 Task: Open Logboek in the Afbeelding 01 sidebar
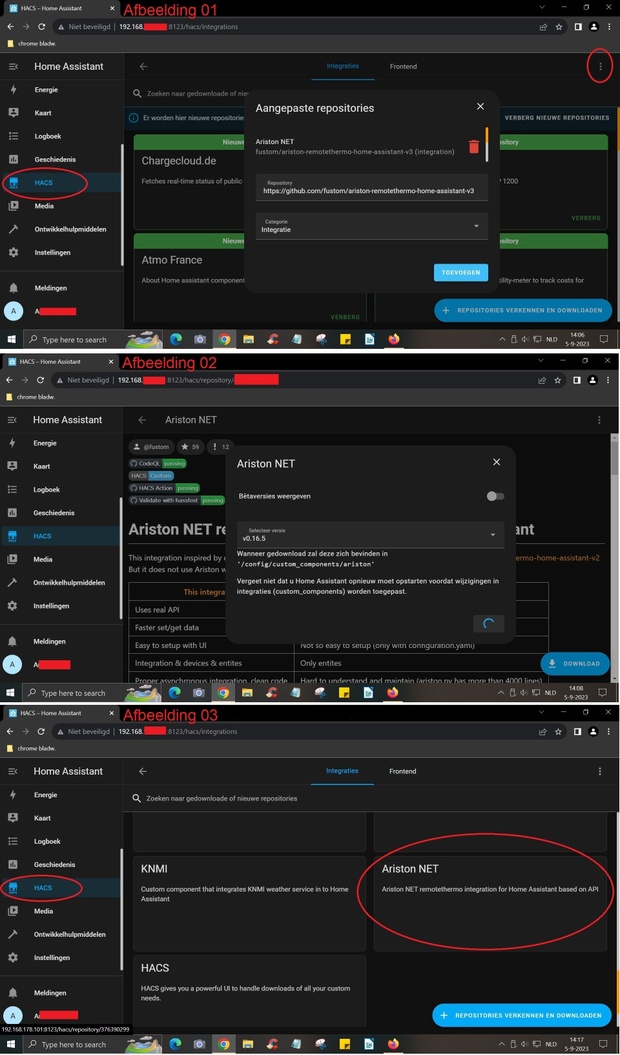[x=47, y=136]
